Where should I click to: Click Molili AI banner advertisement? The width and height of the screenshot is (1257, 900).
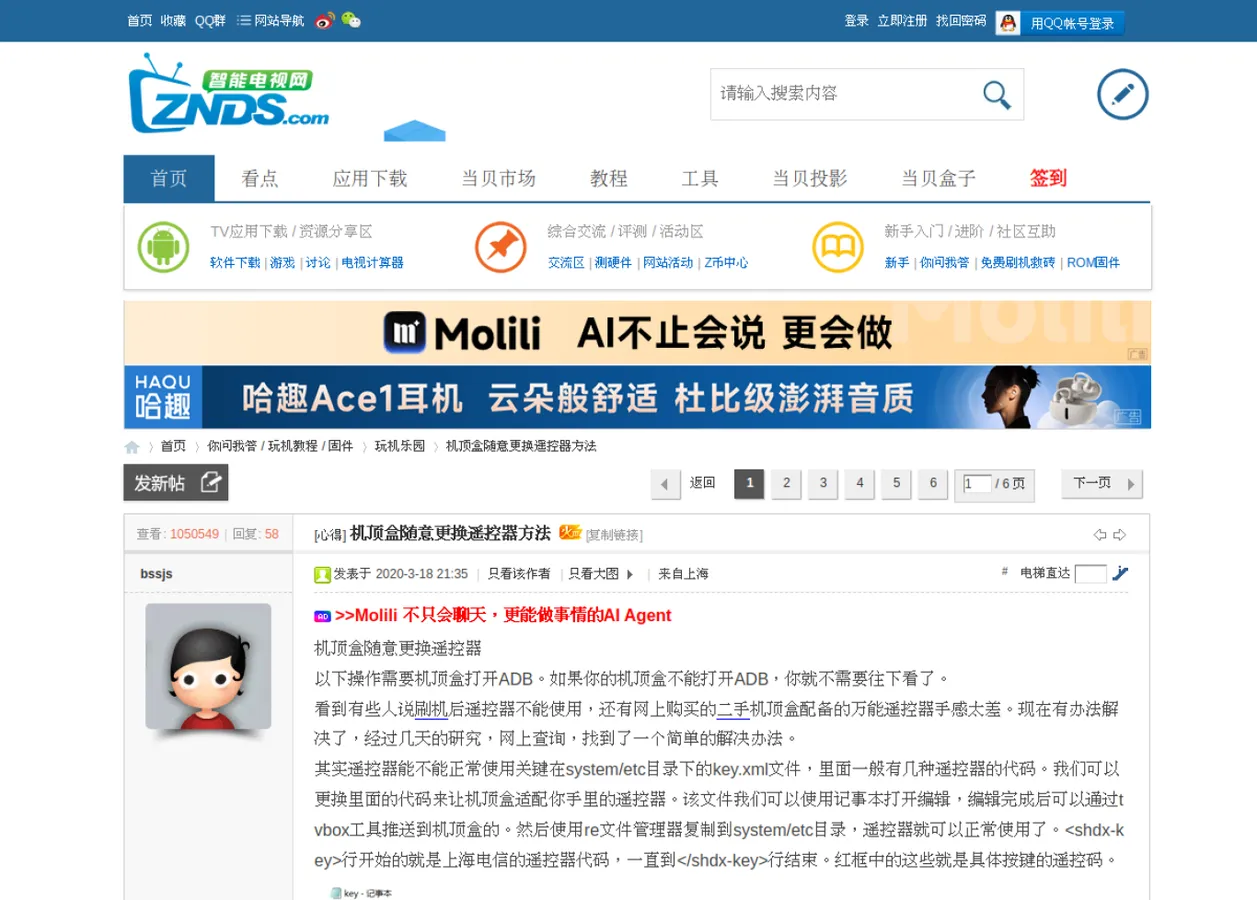(637, 332)
